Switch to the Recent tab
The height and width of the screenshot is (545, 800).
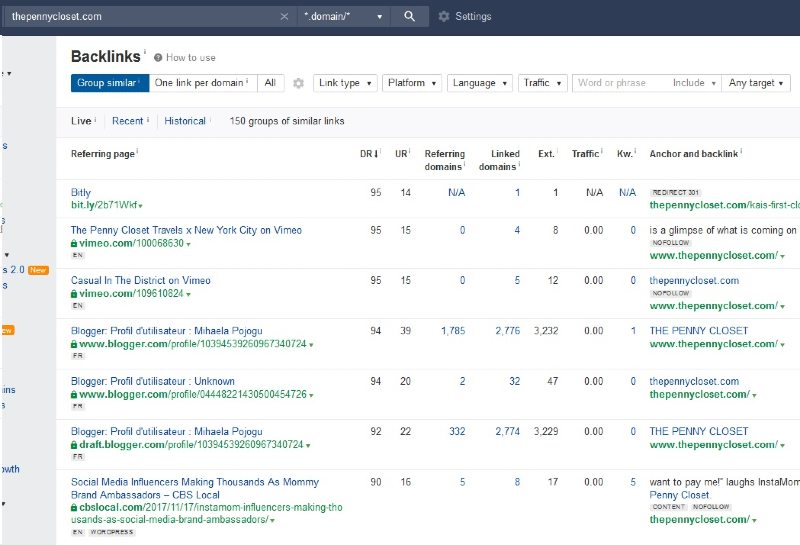pyautogui.click(x=128, y=121)
